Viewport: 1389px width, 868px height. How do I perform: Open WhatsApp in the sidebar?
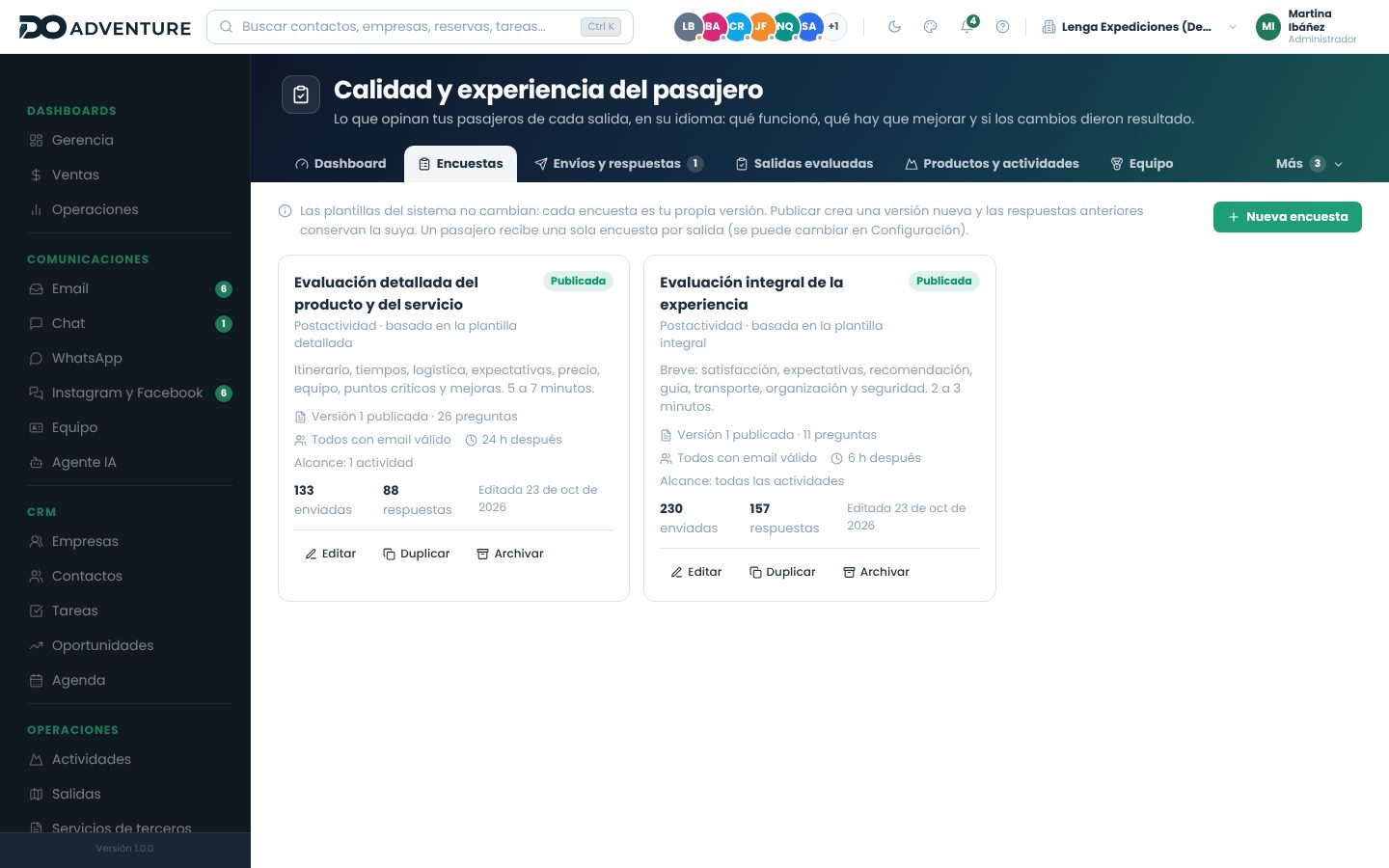click(130, 358)
